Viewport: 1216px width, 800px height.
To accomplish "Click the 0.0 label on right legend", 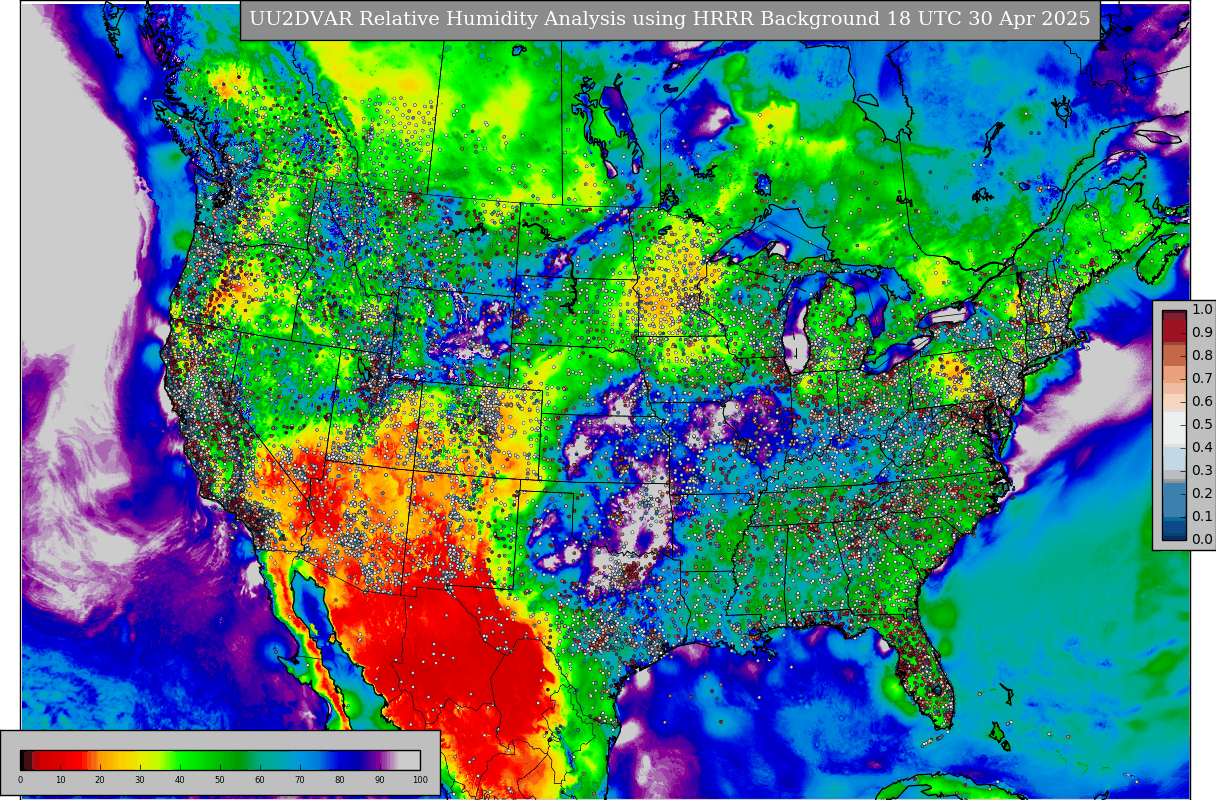I will coord(1202,540).
